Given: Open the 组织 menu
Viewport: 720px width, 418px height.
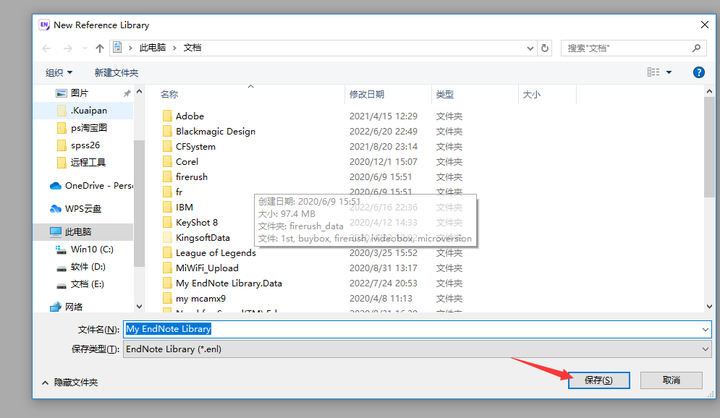Looking at the screenshot, I should tap(59, 73).
